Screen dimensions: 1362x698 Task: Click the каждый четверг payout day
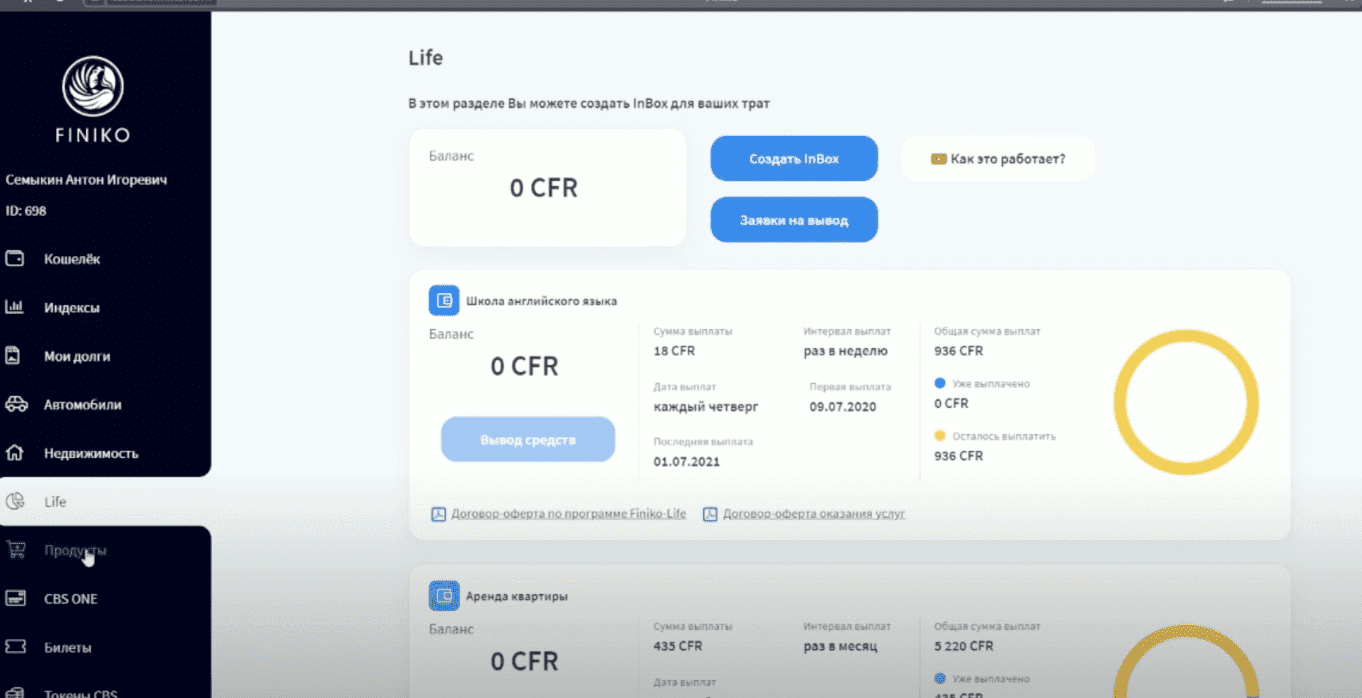706,407
